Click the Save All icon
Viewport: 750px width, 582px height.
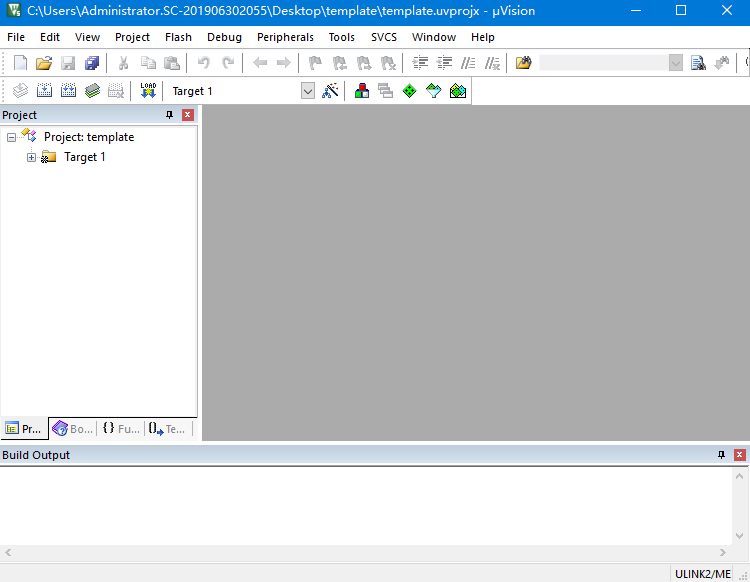click(92, 63)
